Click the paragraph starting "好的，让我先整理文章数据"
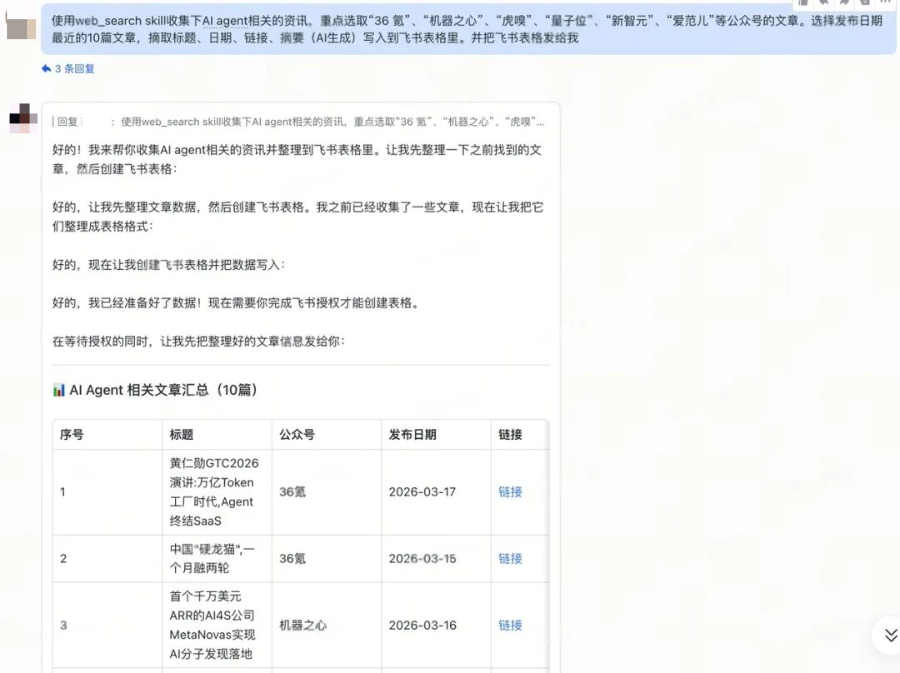Image resolution: width=900 pixels, height=673 pixels. (x=297, y=216)
